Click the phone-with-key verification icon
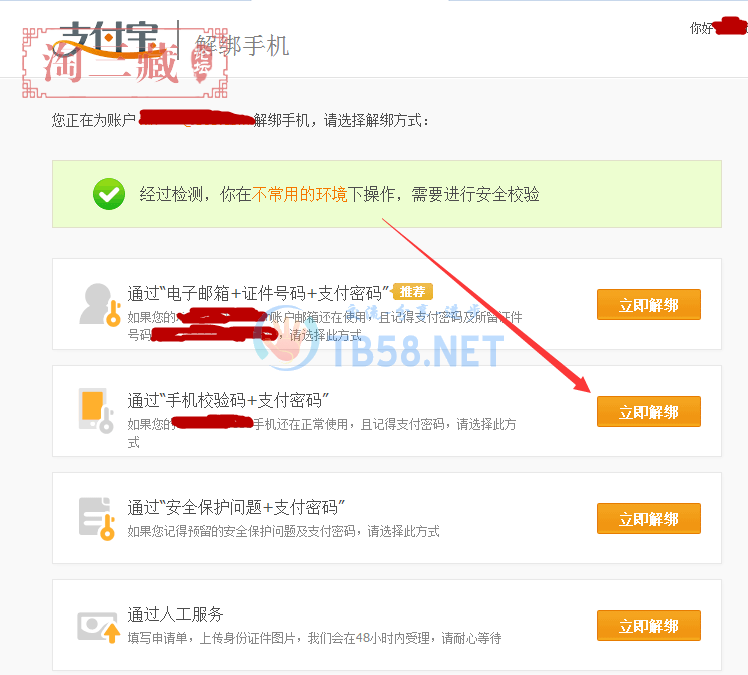This screenshot has height=675, width=748. (x=96, y=411)
